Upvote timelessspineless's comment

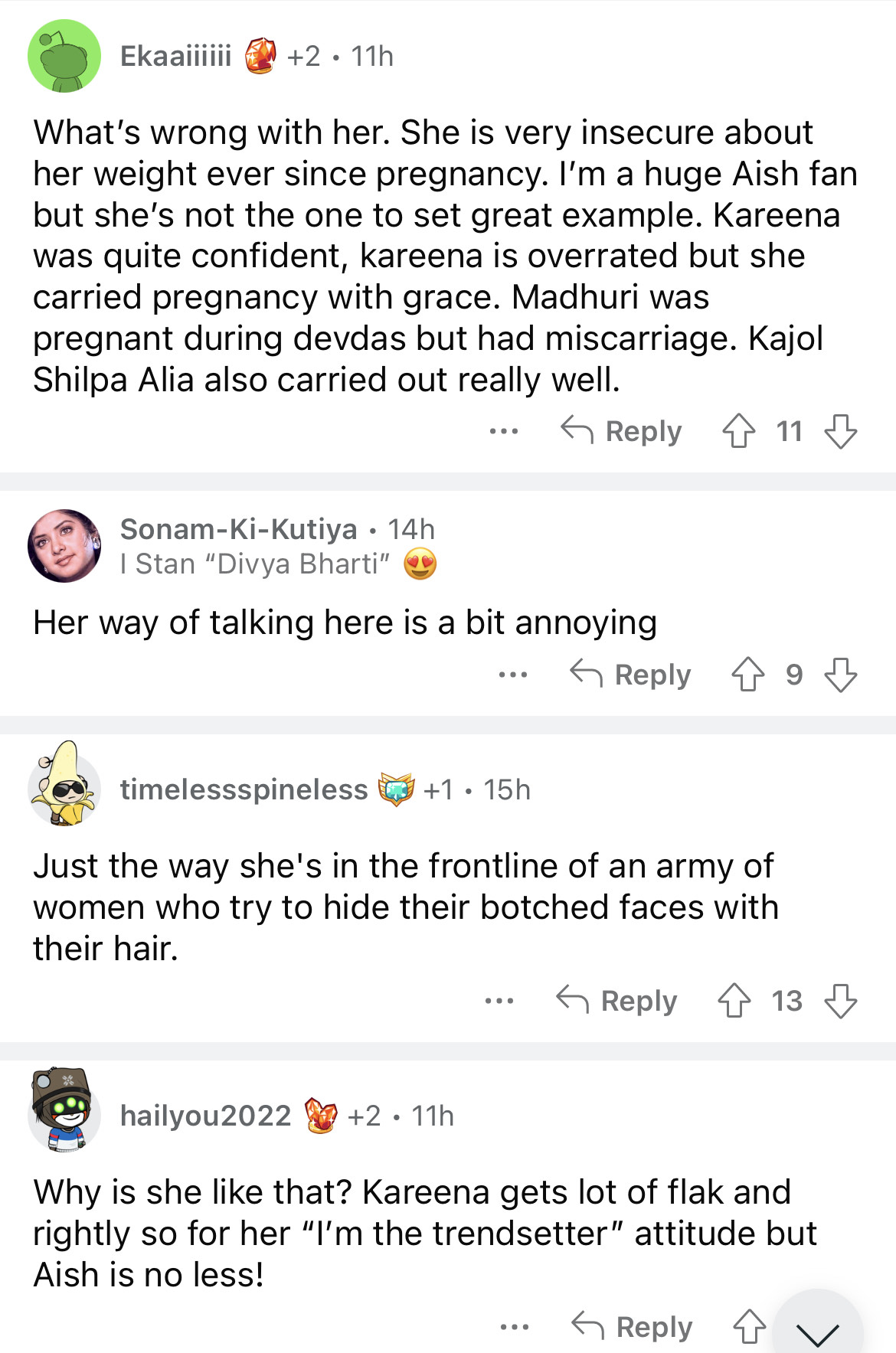click(x=734, y=1001)
